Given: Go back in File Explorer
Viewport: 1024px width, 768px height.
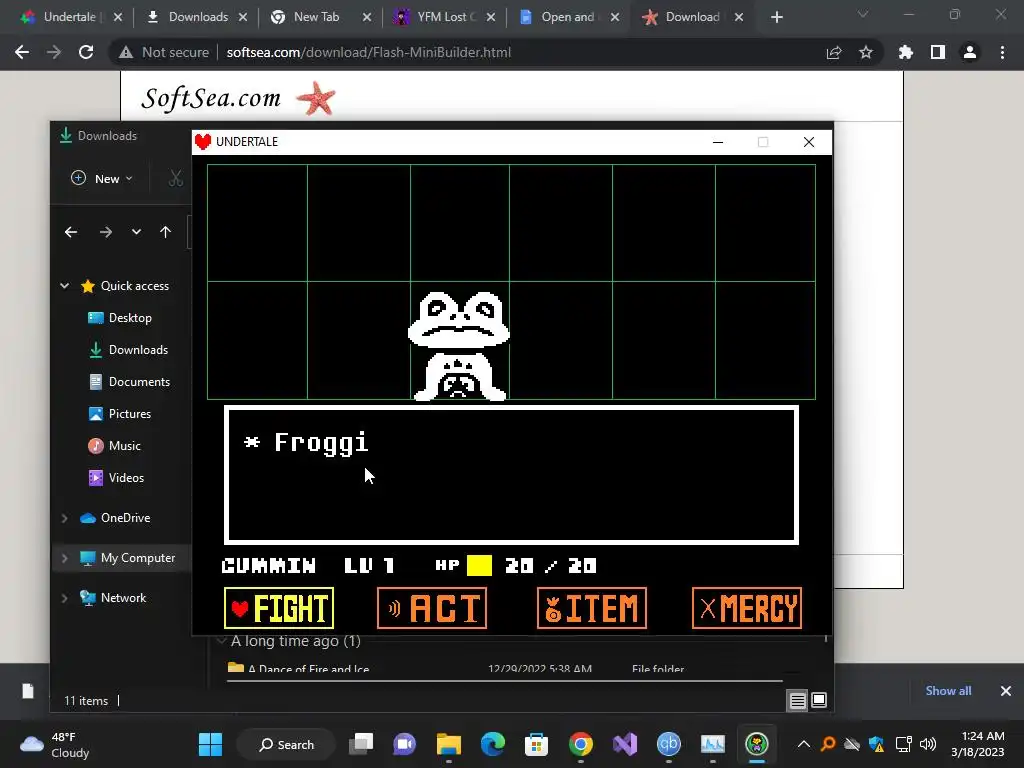Looking at the screenshot, I should pos(71,232).
